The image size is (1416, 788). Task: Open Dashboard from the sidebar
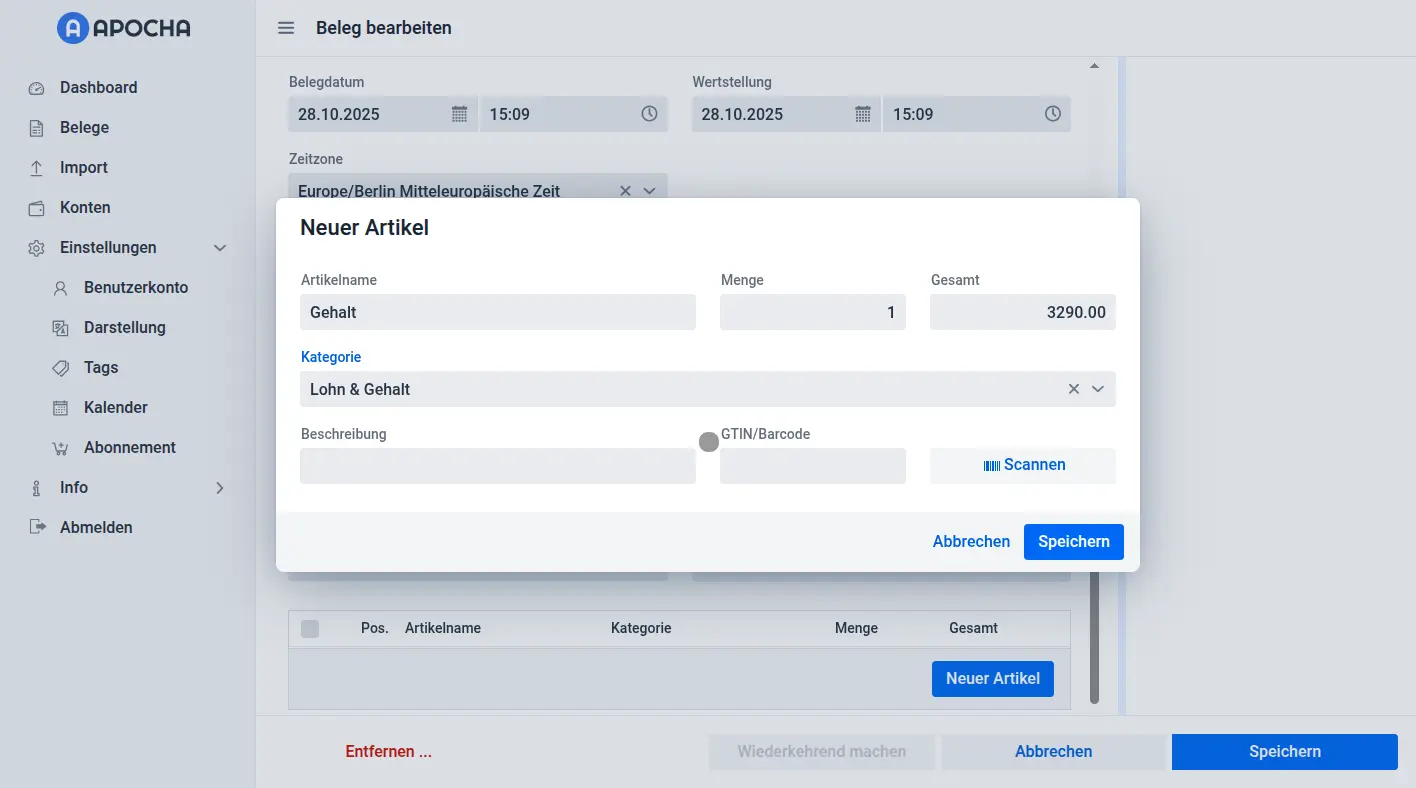click(98, 88)
